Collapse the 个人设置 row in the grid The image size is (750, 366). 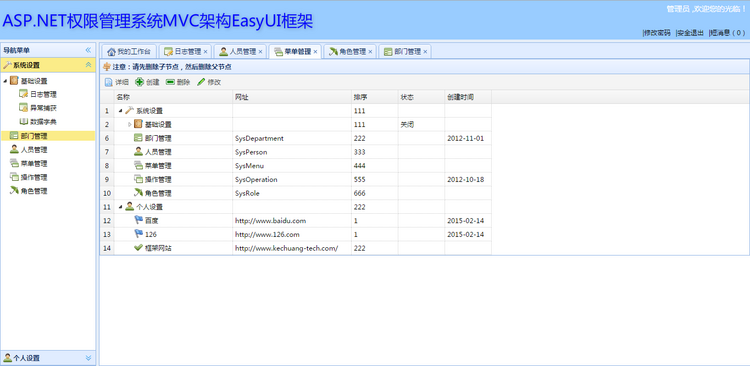[120, 207]
